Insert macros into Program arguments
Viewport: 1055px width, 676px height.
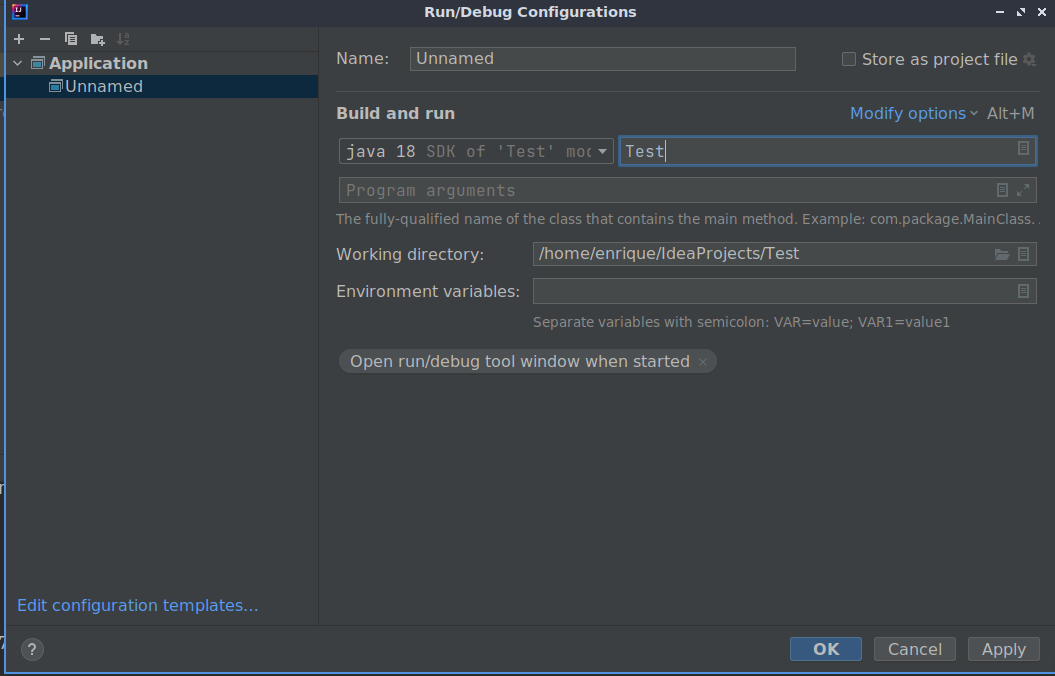click(x=1002, y=190)
